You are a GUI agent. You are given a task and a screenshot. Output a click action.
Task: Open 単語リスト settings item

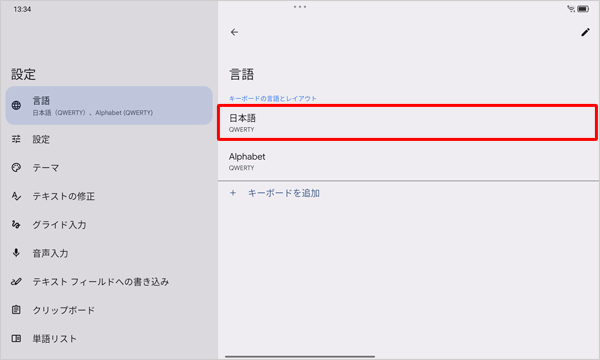(109, 338)
